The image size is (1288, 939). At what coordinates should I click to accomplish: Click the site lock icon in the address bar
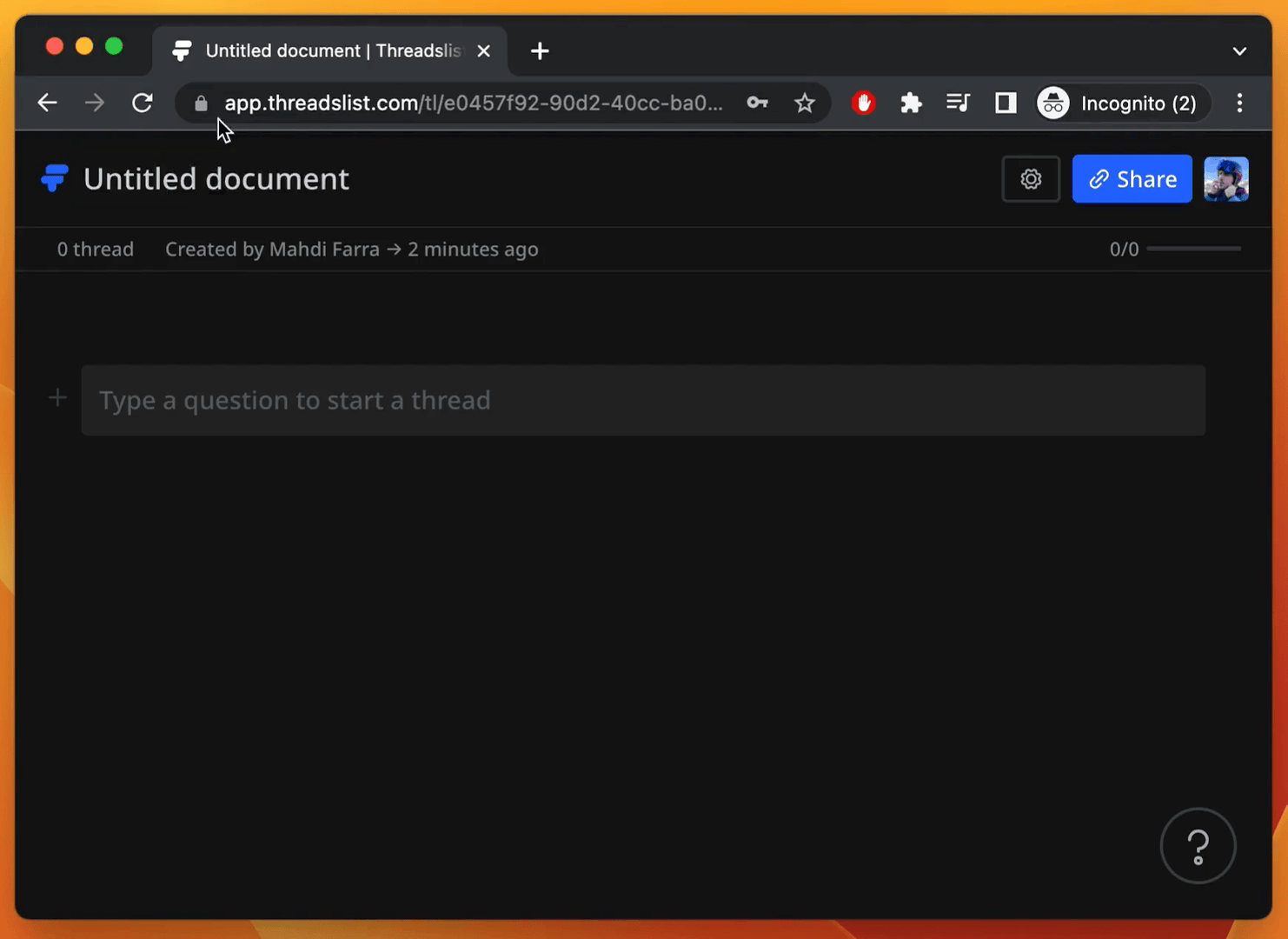201,103
